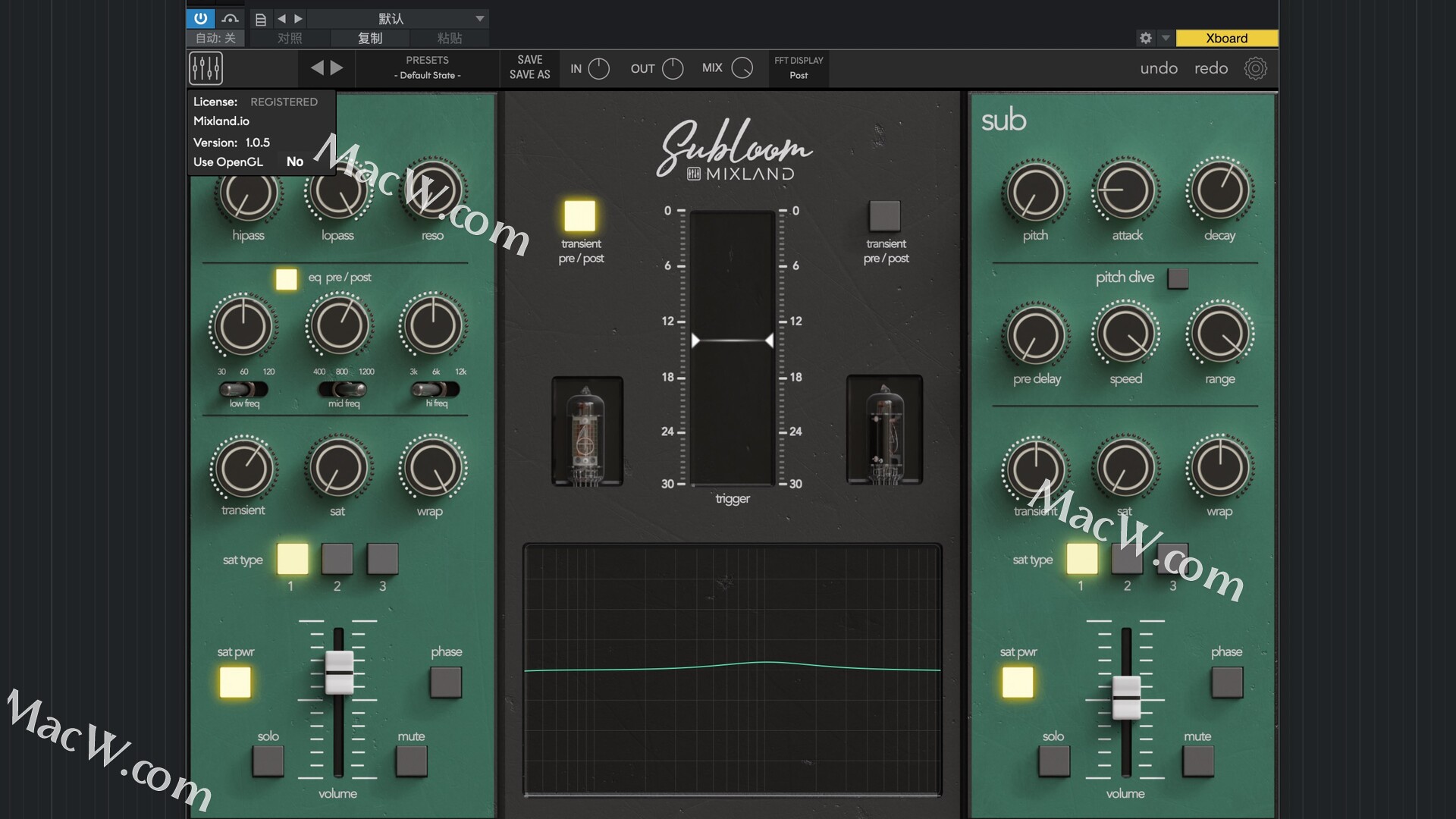This screenshot has height=819, width=1456.
Task: Click the Mixland mixer faders logo icon
Action: (206, 68)
